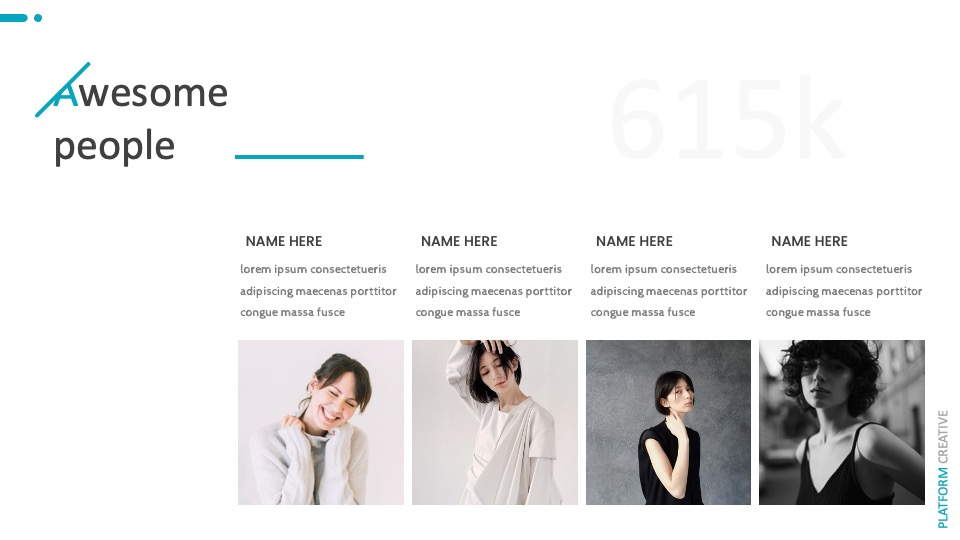This screenshot has width=960, height=540.
Task: Select the photo of the woman with her arm raised
Action: (495, 422)
